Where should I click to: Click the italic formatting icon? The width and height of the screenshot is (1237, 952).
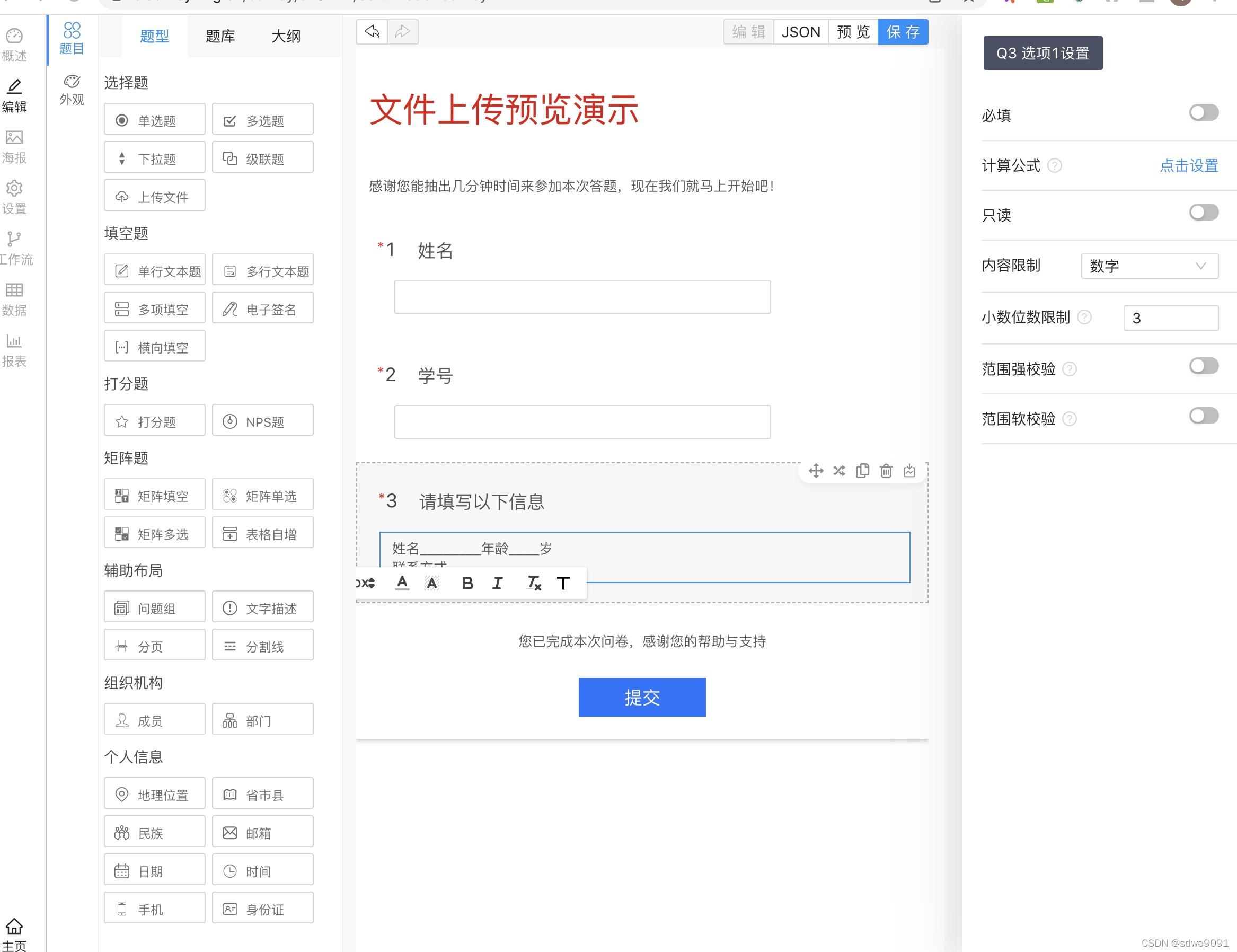[497, 583]
